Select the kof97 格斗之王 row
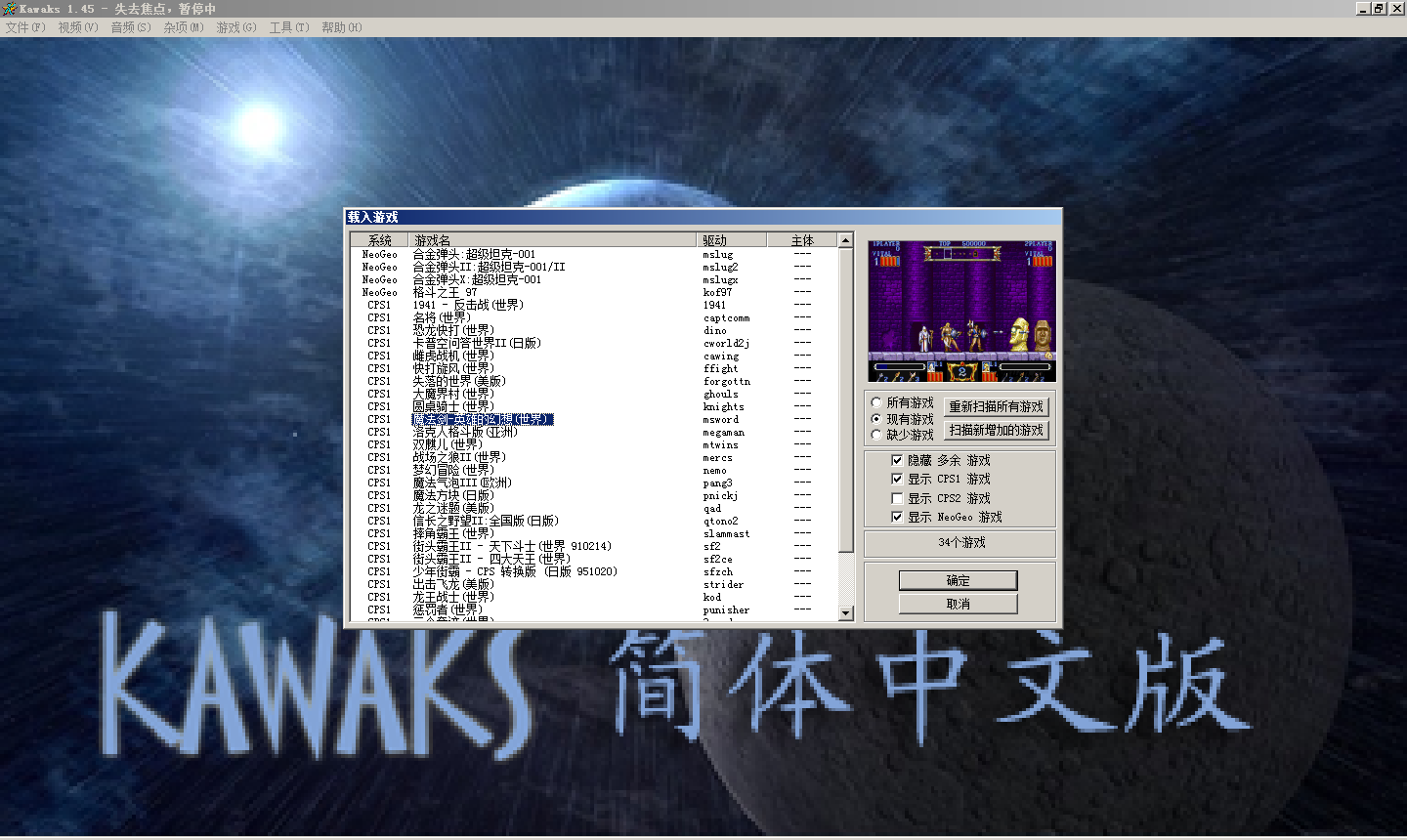 [x=594, y=292]
